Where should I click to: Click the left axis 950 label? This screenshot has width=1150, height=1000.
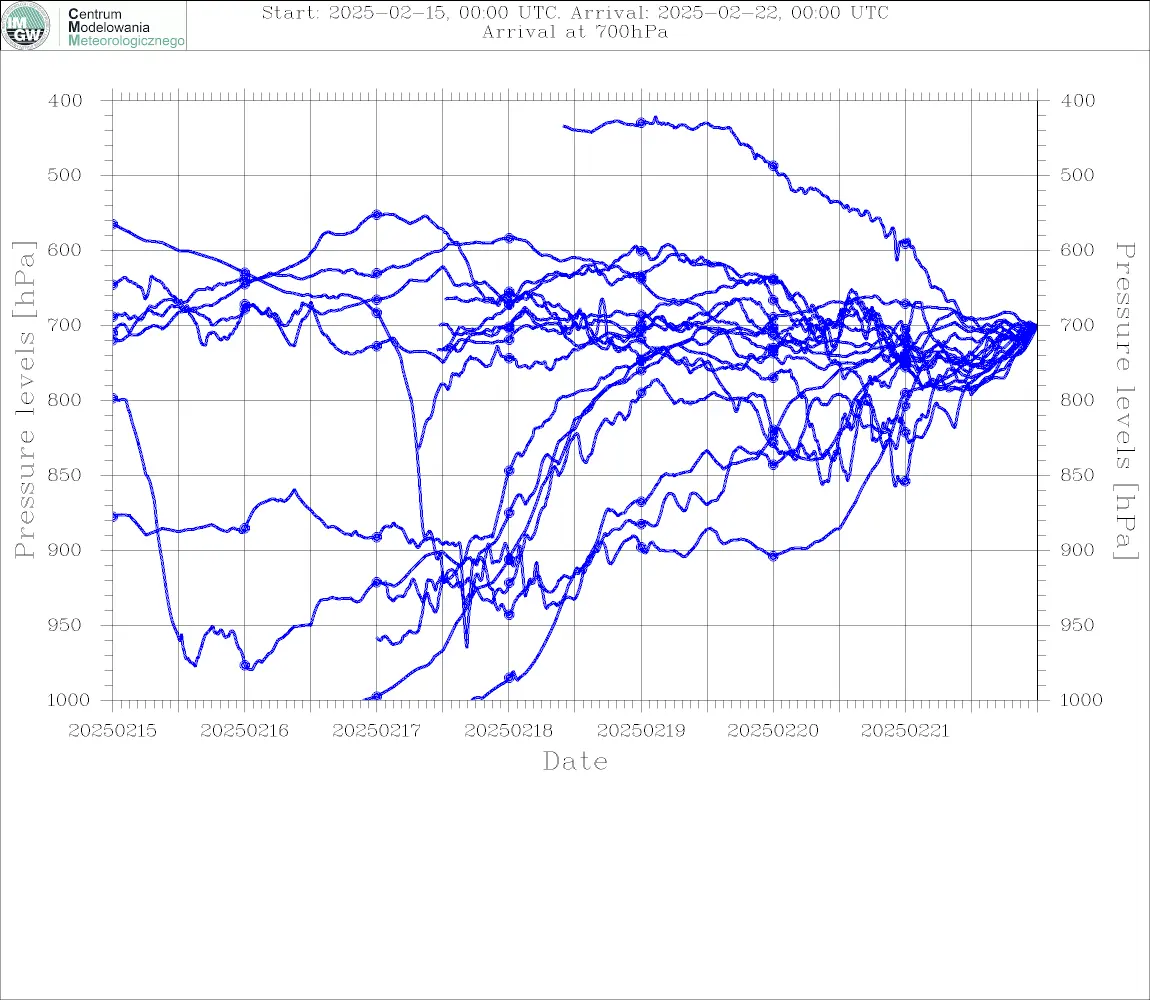65,625
